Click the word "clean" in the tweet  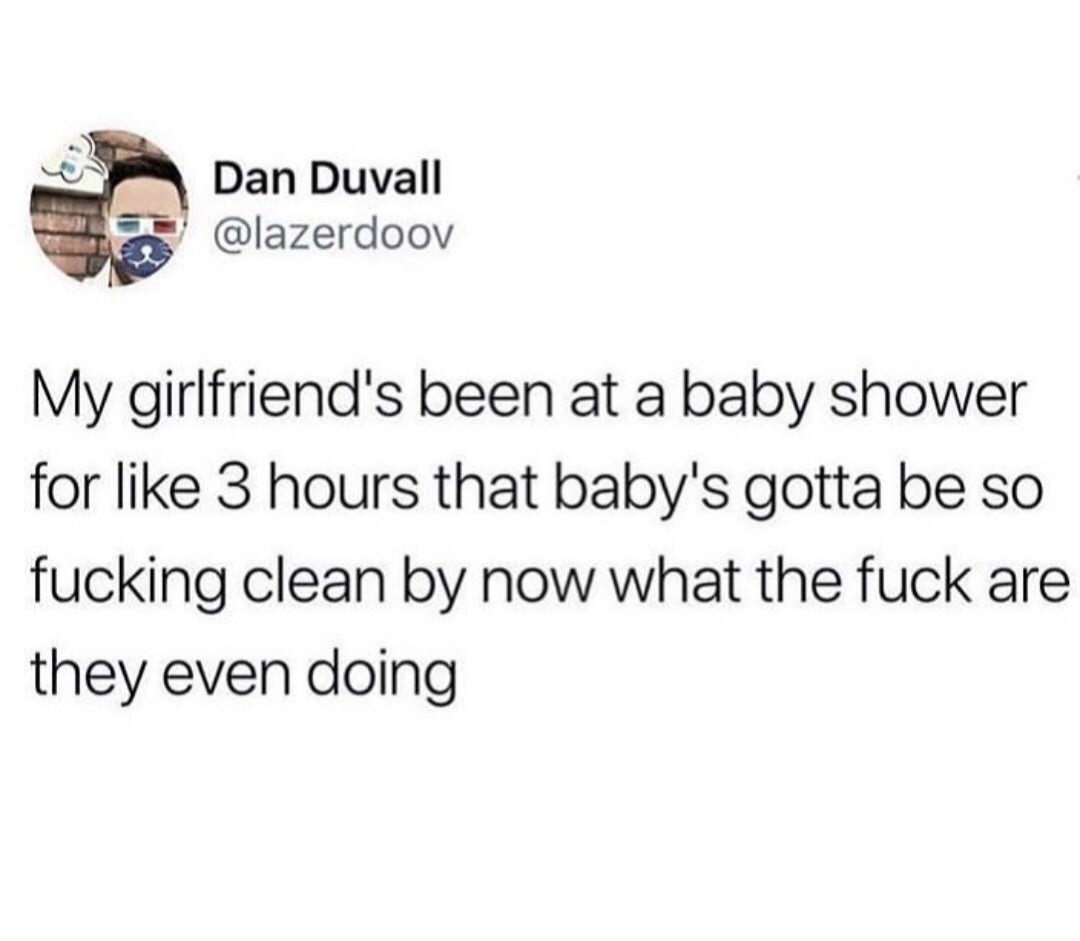314,581
